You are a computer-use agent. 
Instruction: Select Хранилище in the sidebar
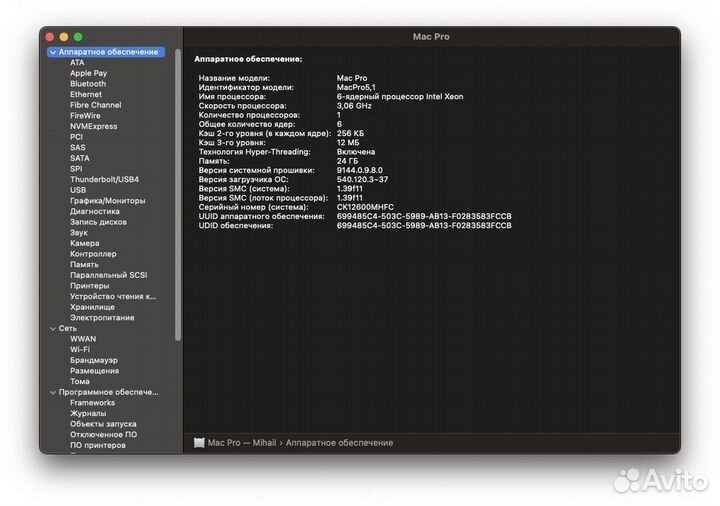92,307
